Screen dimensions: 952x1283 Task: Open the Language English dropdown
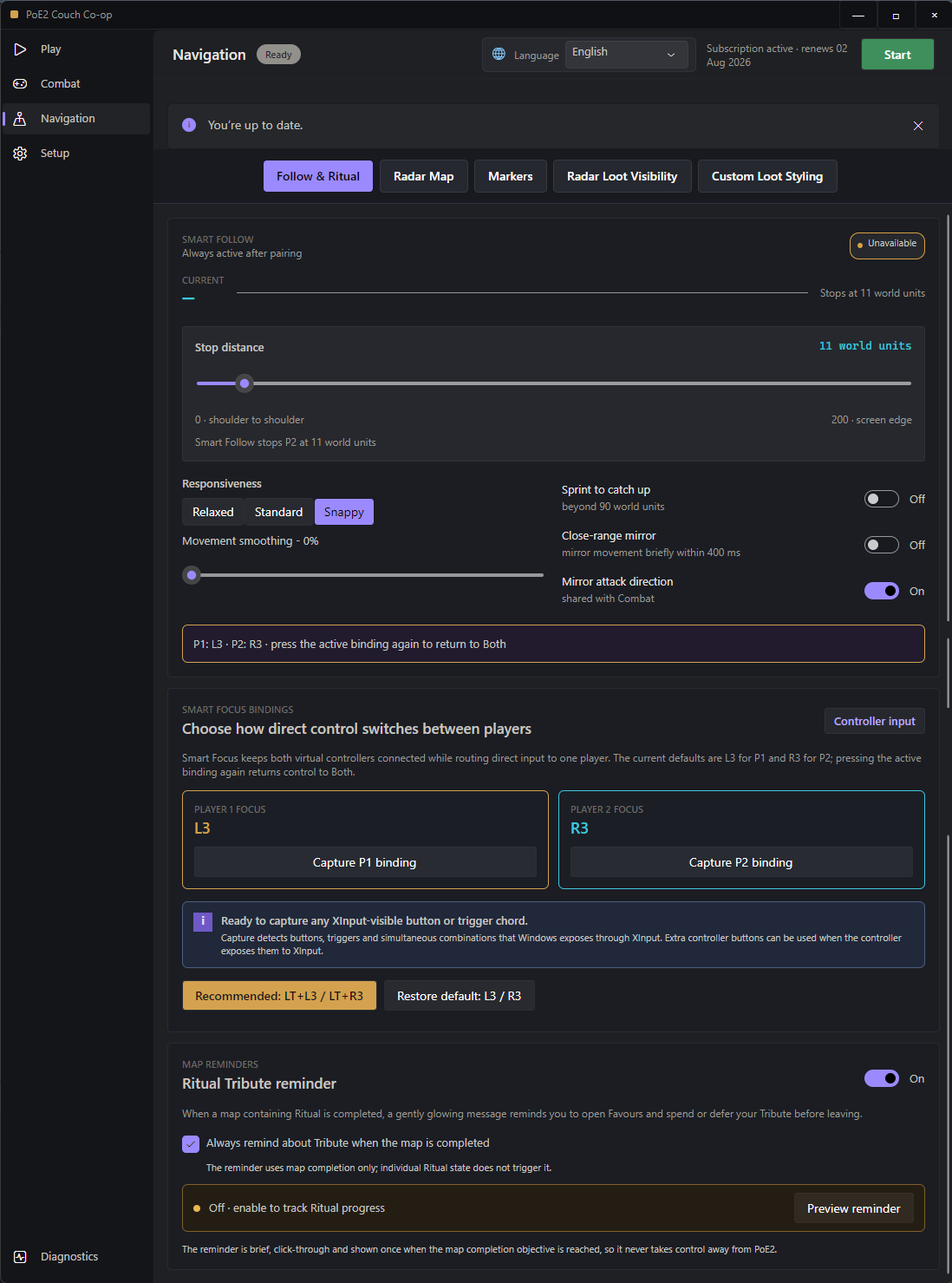point(626,54)
